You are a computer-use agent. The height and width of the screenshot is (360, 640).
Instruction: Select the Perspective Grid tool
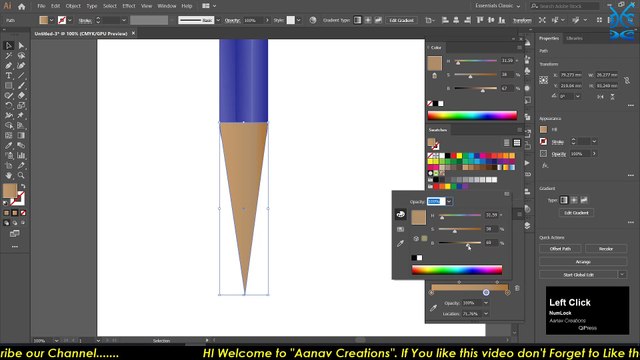(21, 125)
